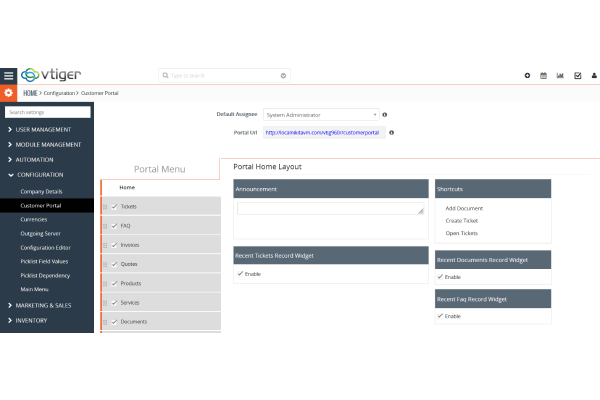Open the tasks checkbox icon in top bar

(577, 75)
